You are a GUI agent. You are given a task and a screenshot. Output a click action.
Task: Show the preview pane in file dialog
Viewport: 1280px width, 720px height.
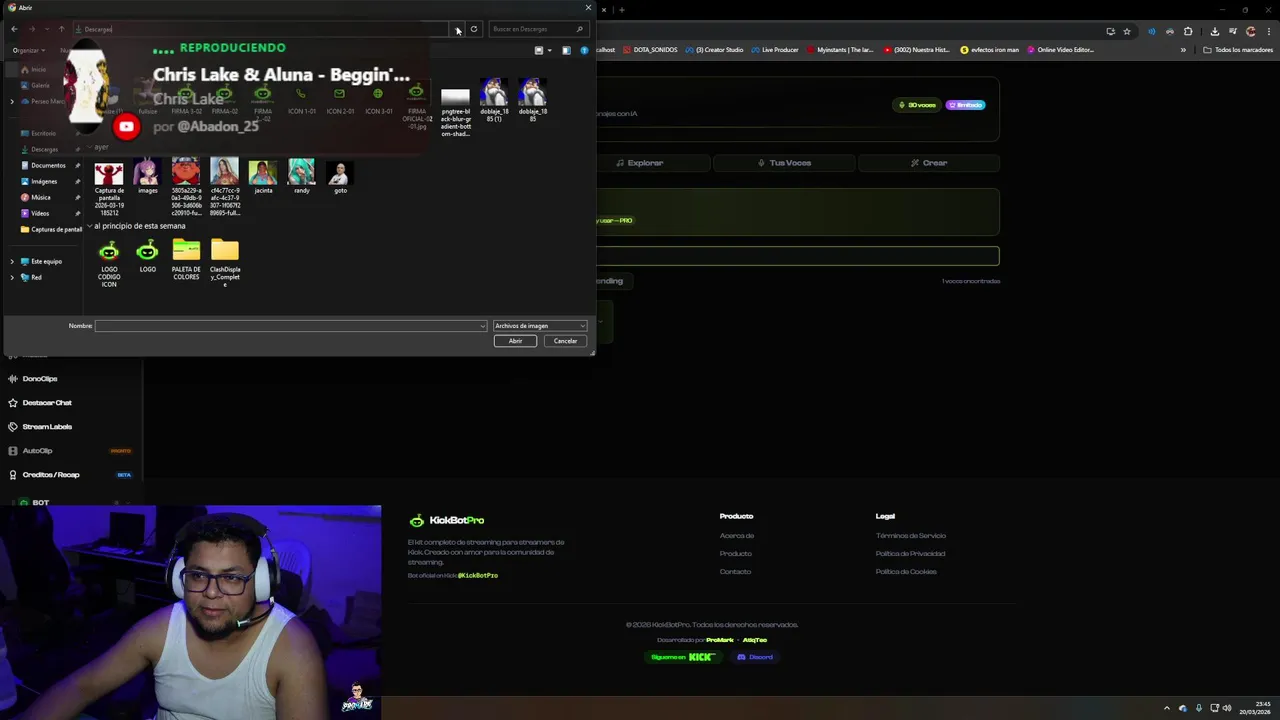(566, 50)
